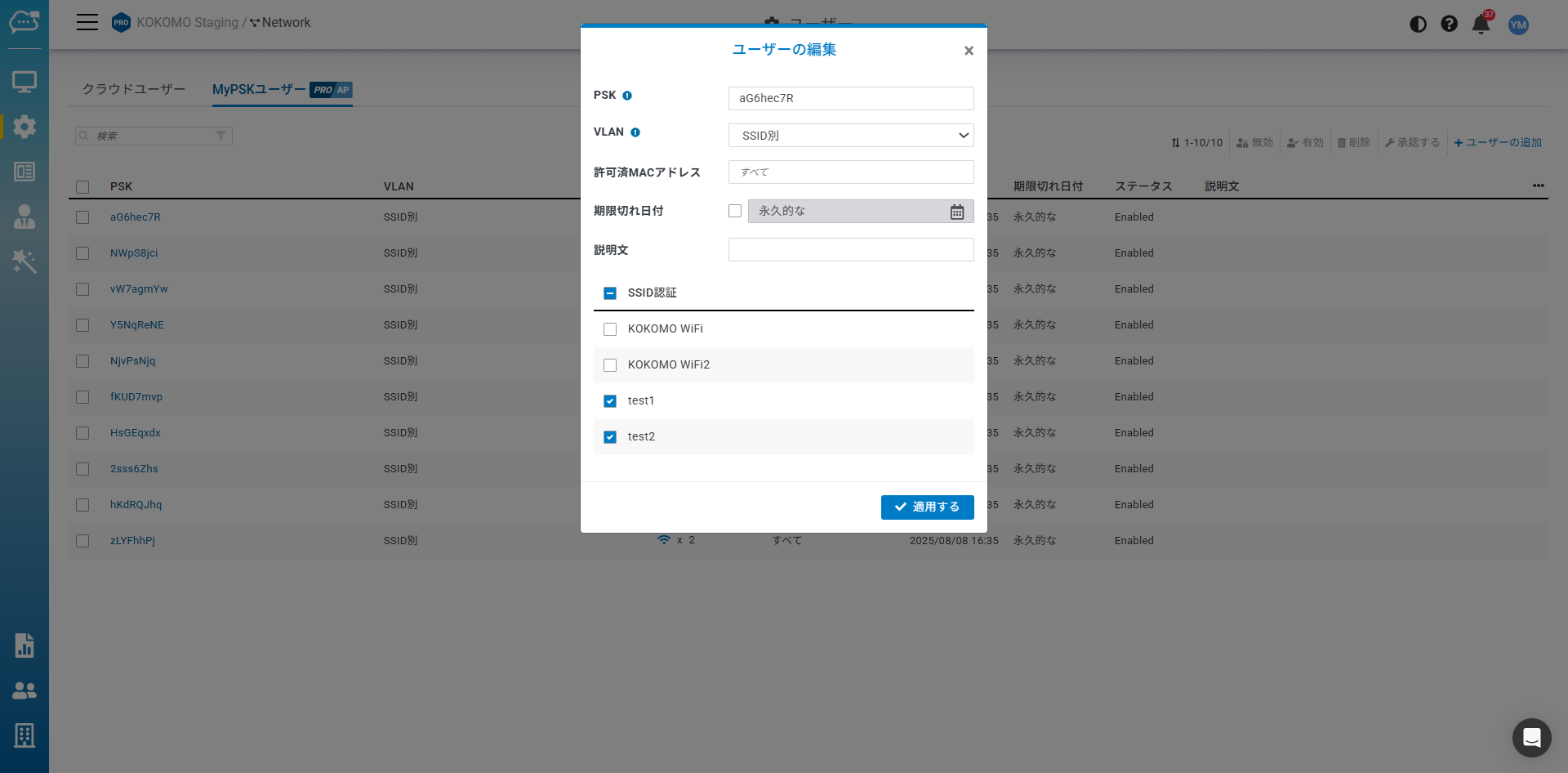Viewport: 1568px width, 773px height.
Task: Click the PSK info tooltip icon
Action: (627, 96)
